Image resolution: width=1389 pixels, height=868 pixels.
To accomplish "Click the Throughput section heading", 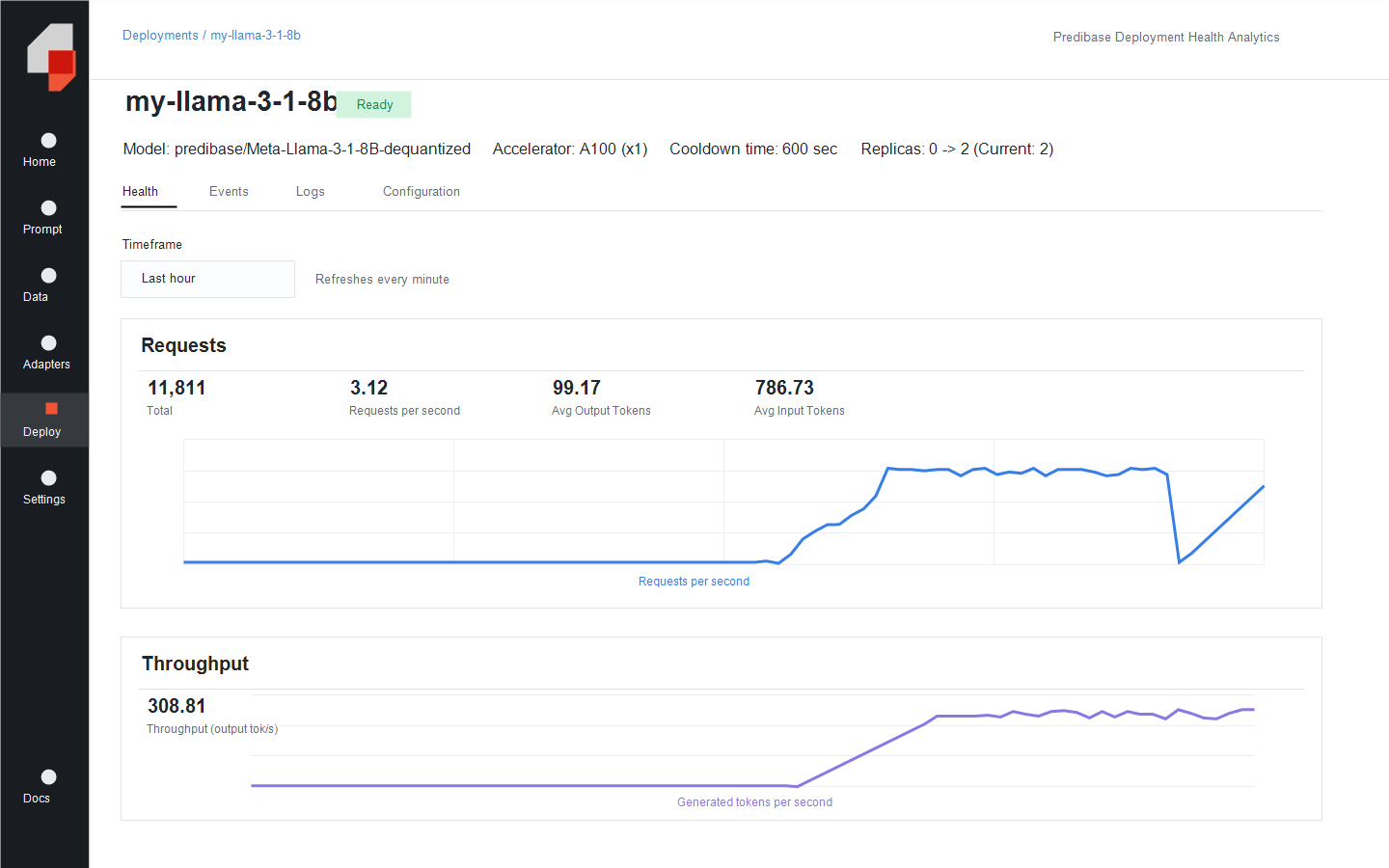I will point(195,664).
